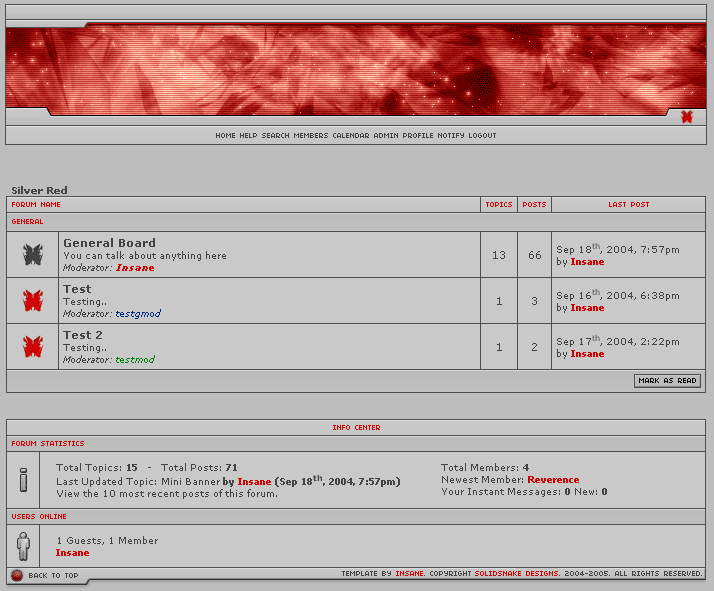This screenshot has width=714, height=591.
Task: Open the Mini Banner topic link
Action: 190,482
